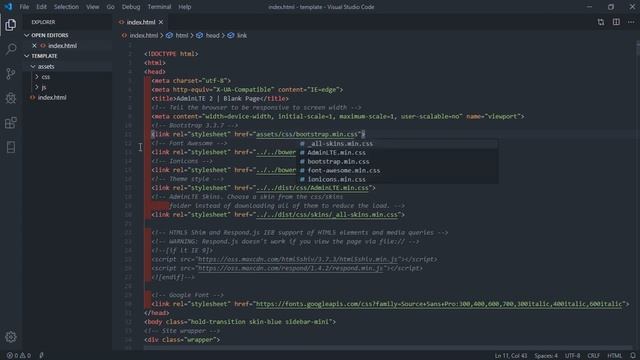Click link in the breadcrumb
The height and width of the screenshot is (360, 640).
click(242, 36)
